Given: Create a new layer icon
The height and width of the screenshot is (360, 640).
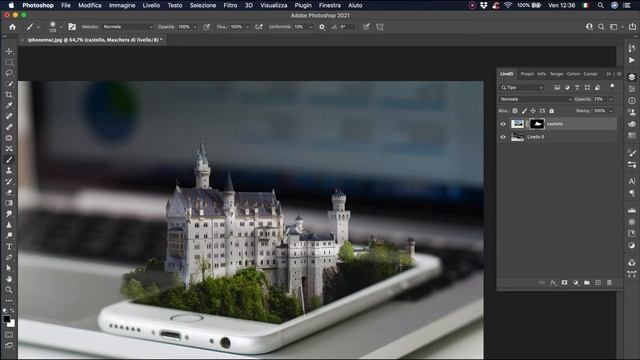Looking at the screenshot, I should click(598, 282).
